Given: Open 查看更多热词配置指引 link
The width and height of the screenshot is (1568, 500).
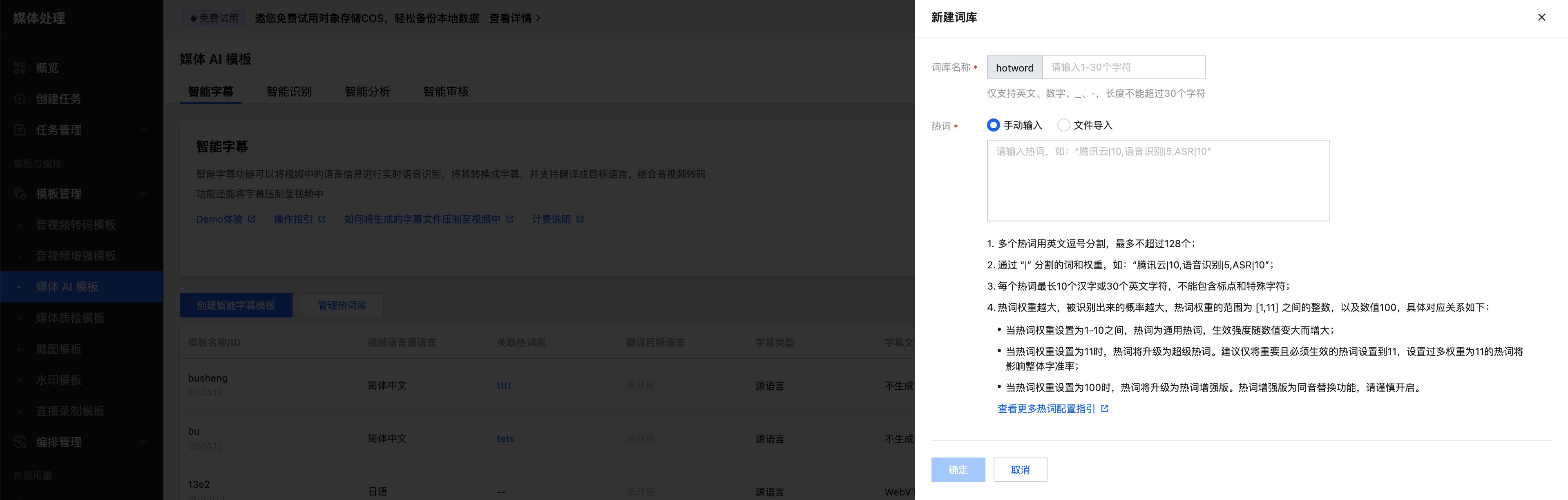Looking at the screenshot, I should tap(1046, 409).
